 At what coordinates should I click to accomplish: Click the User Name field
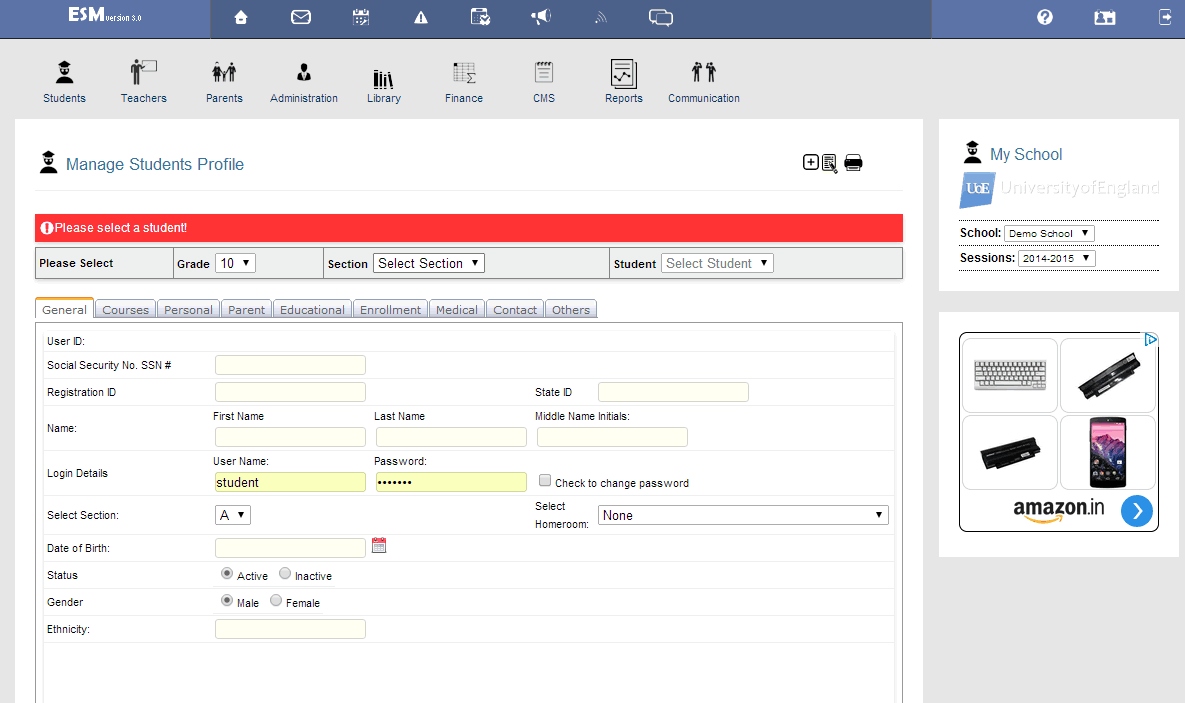tap(290, 482)
